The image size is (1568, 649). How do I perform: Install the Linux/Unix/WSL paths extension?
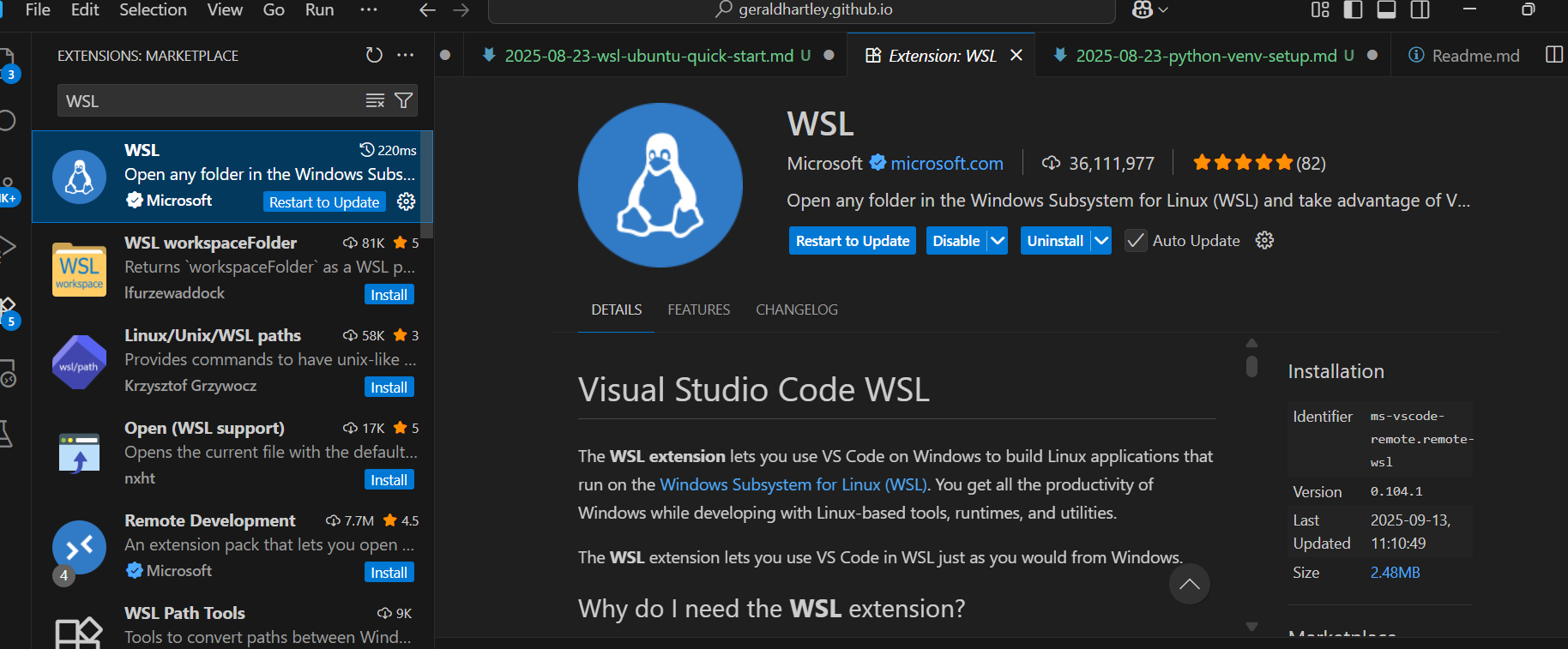point(389,388)
